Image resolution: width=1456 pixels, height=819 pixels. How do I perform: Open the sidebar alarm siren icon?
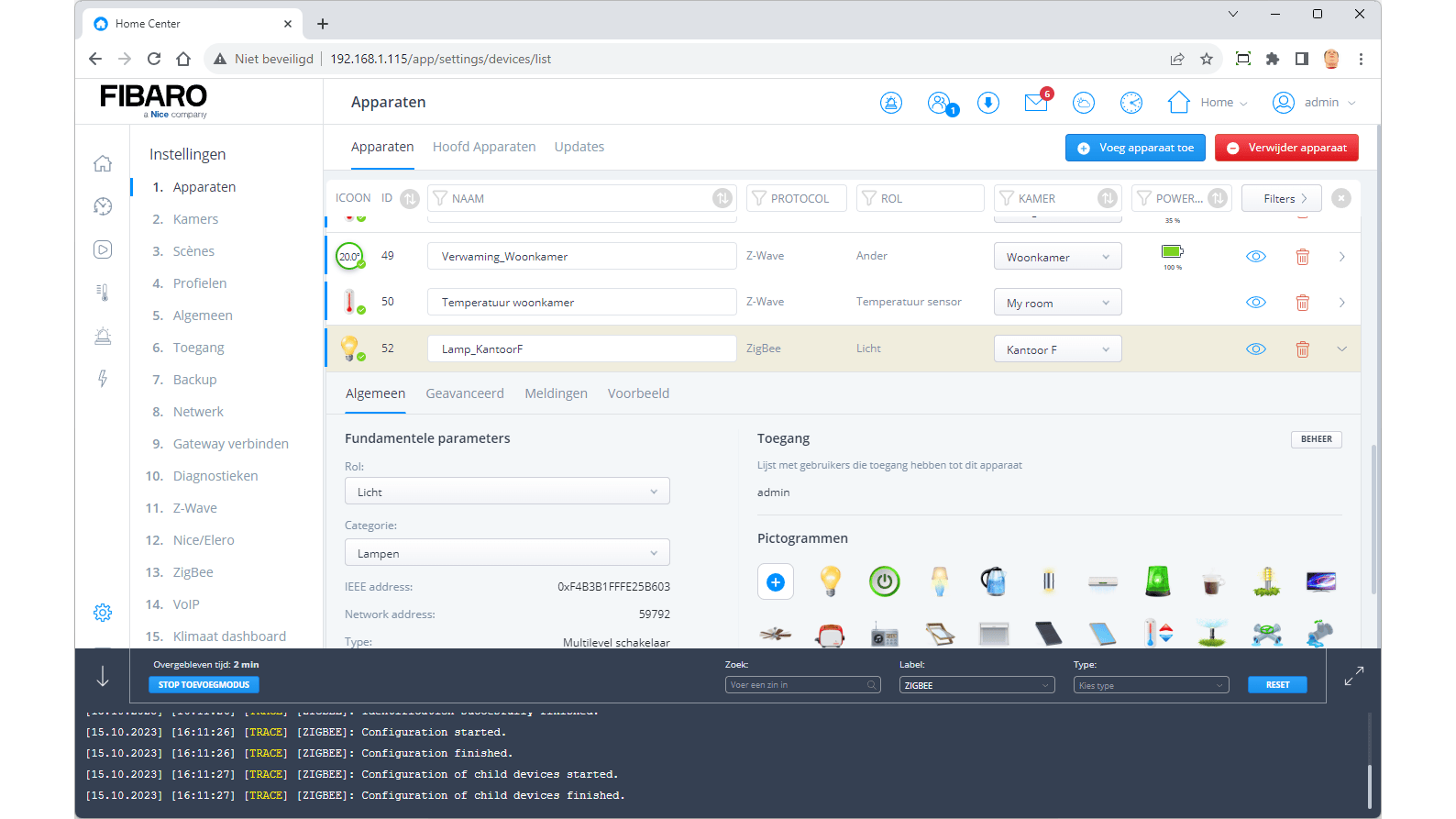coord(103,336)
